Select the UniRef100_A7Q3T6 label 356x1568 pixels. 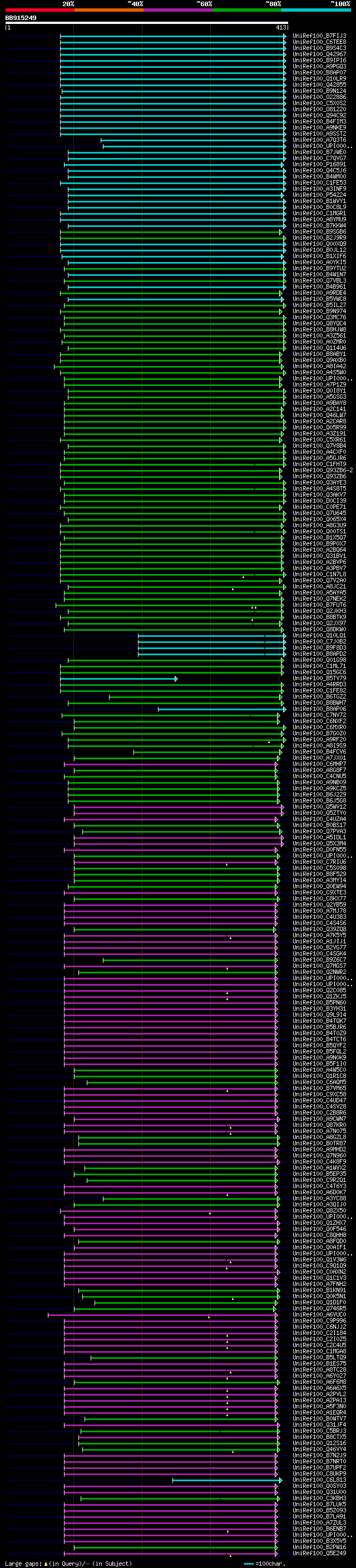pyautogui.click(x=319, y=140)
